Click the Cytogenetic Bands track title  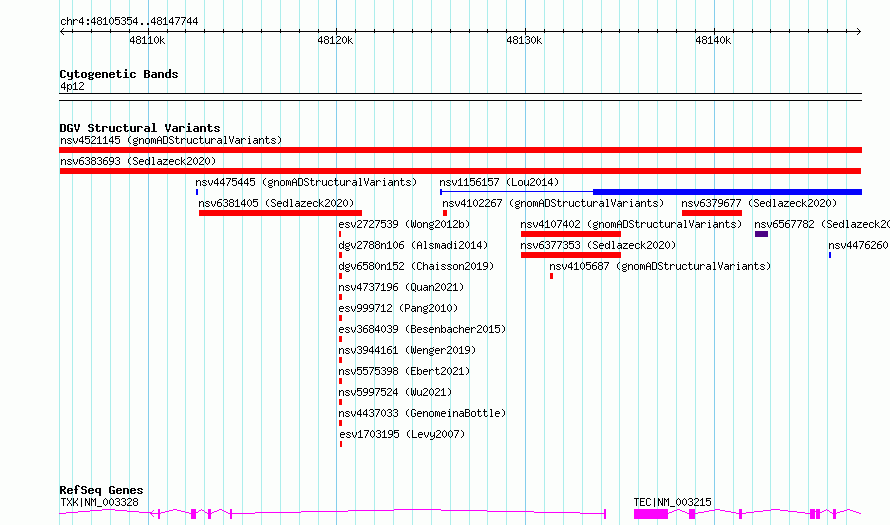[119, 74]
